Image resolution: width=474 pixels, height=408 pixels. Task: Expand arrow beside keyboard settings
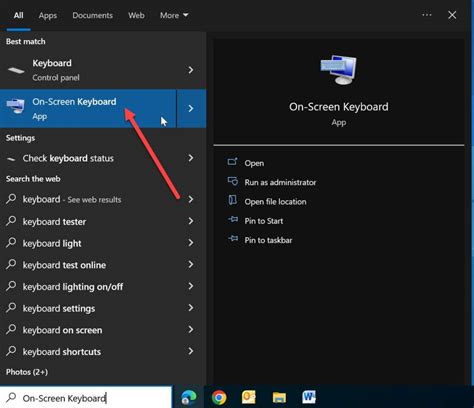191,308
